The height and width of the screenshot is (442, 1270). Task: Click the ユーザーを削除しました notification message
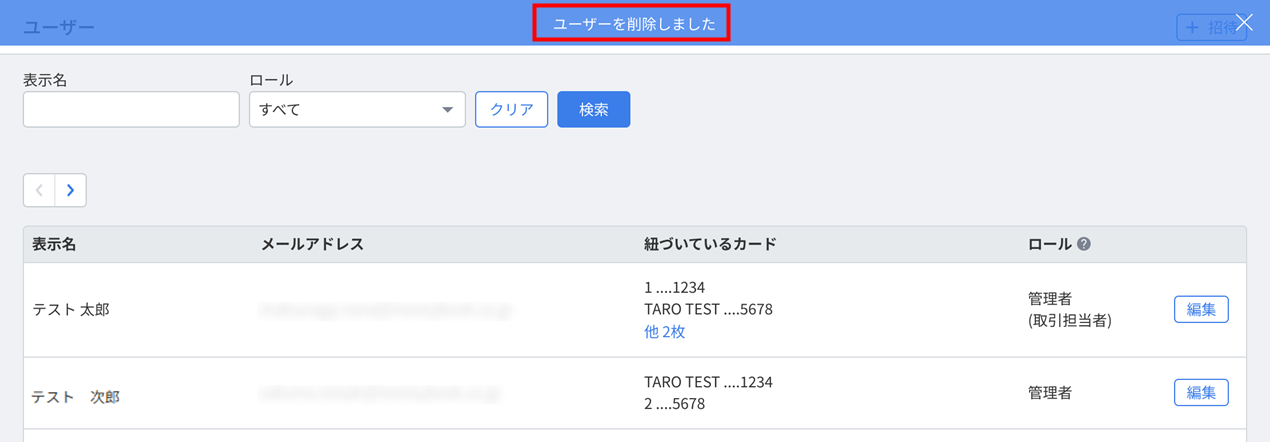point(634,24)
